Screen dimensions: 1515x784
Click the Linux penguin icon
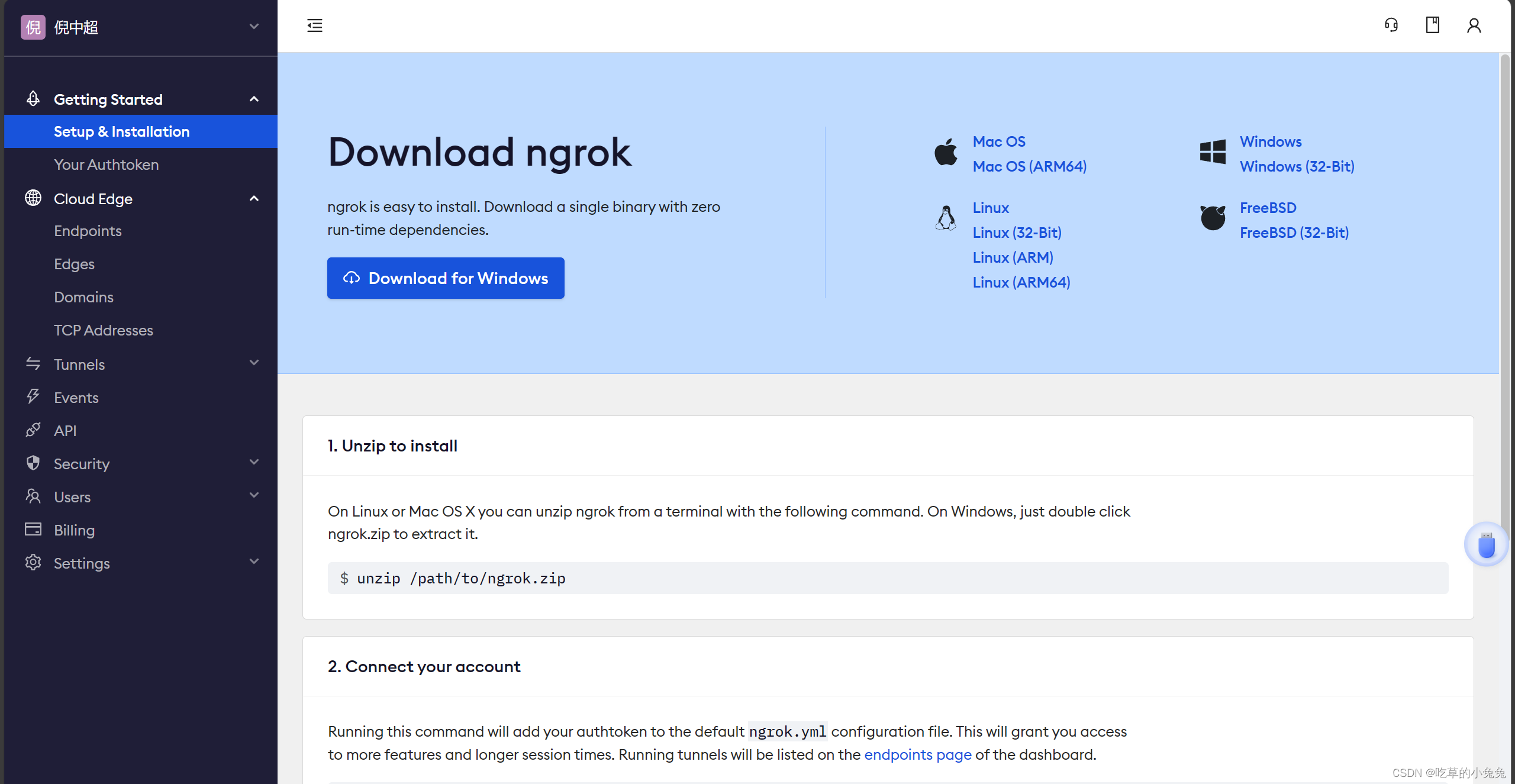coord(946,218)
